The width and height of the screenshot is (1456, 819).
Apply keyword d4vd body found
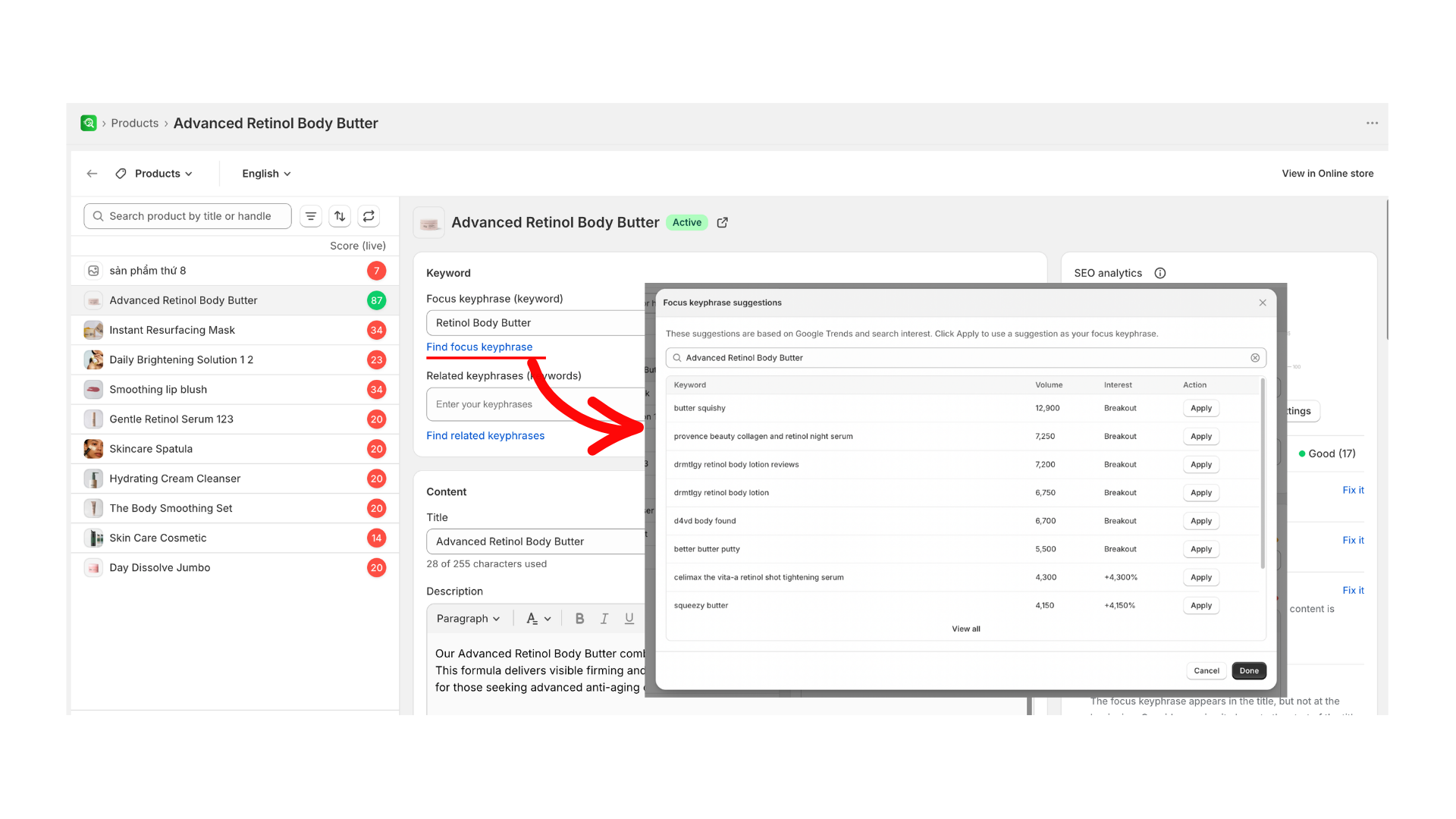pos(1200,521)
